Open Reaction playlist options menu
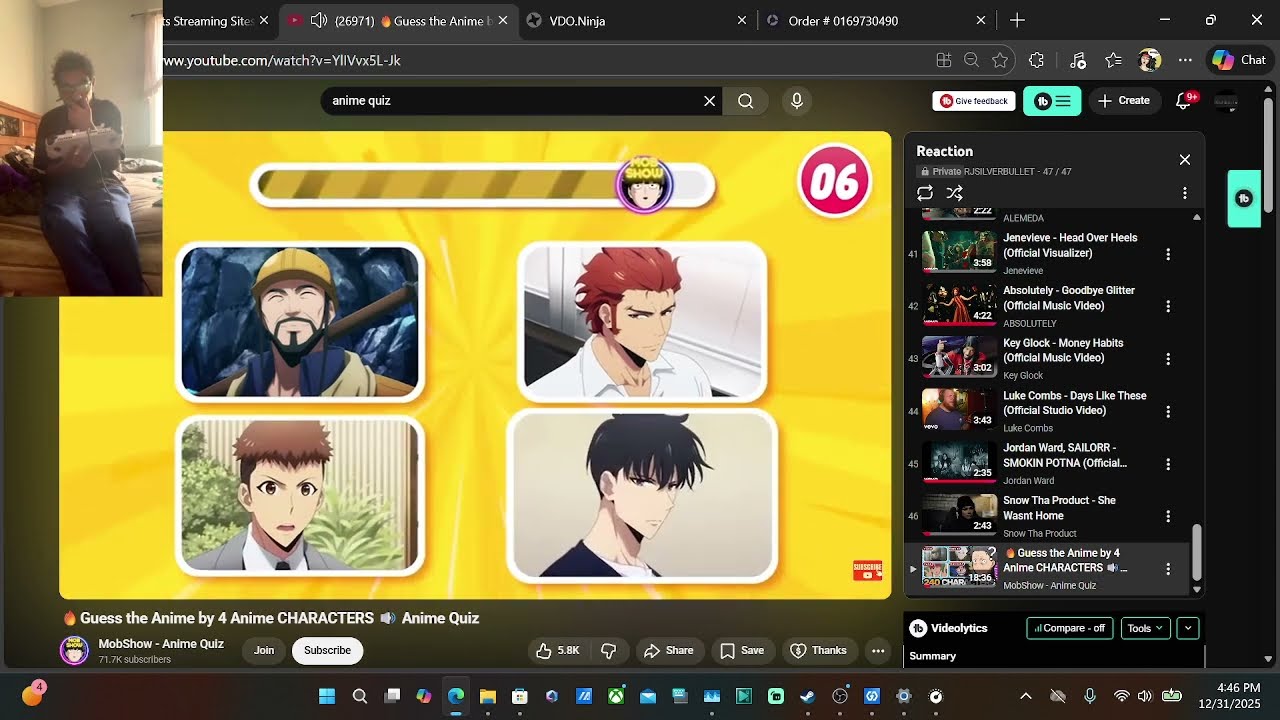 [x=1185, y=193]
